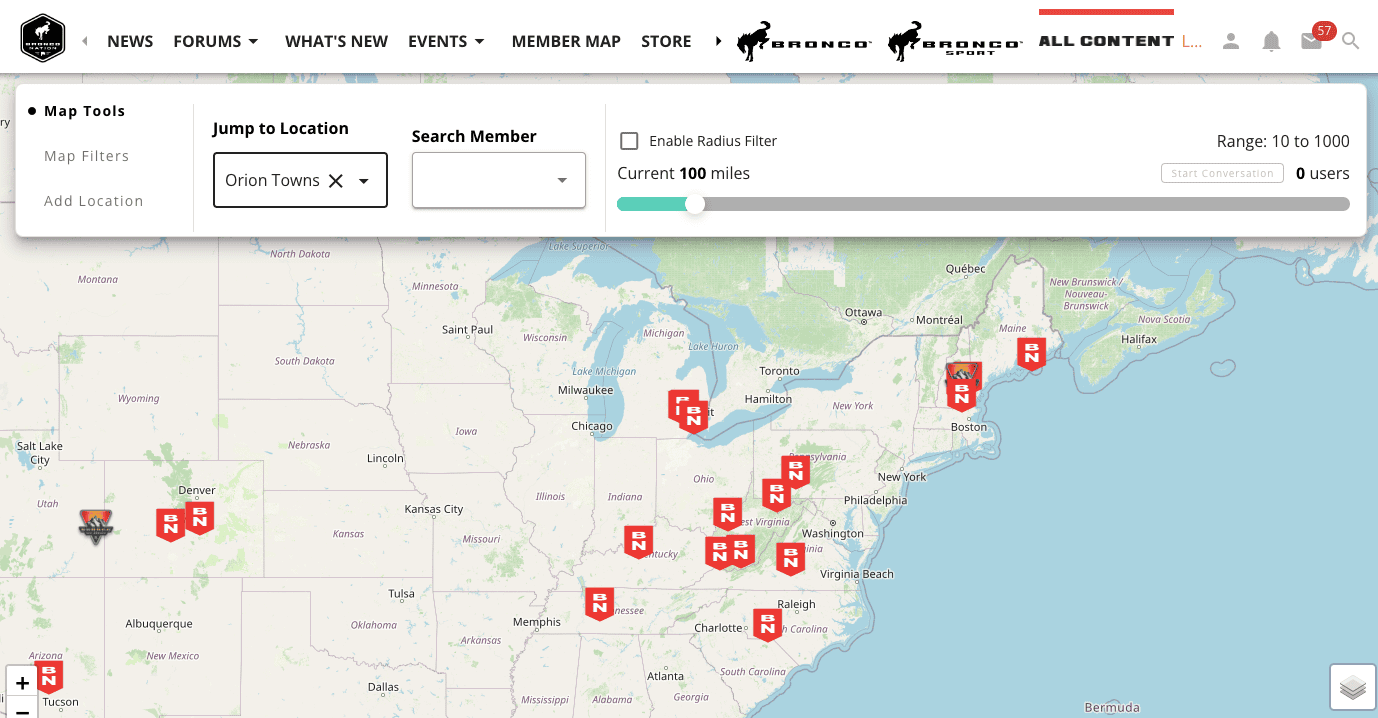
Task: Select the BN marker in western Kentucky
Action: [x=638, y=542]
